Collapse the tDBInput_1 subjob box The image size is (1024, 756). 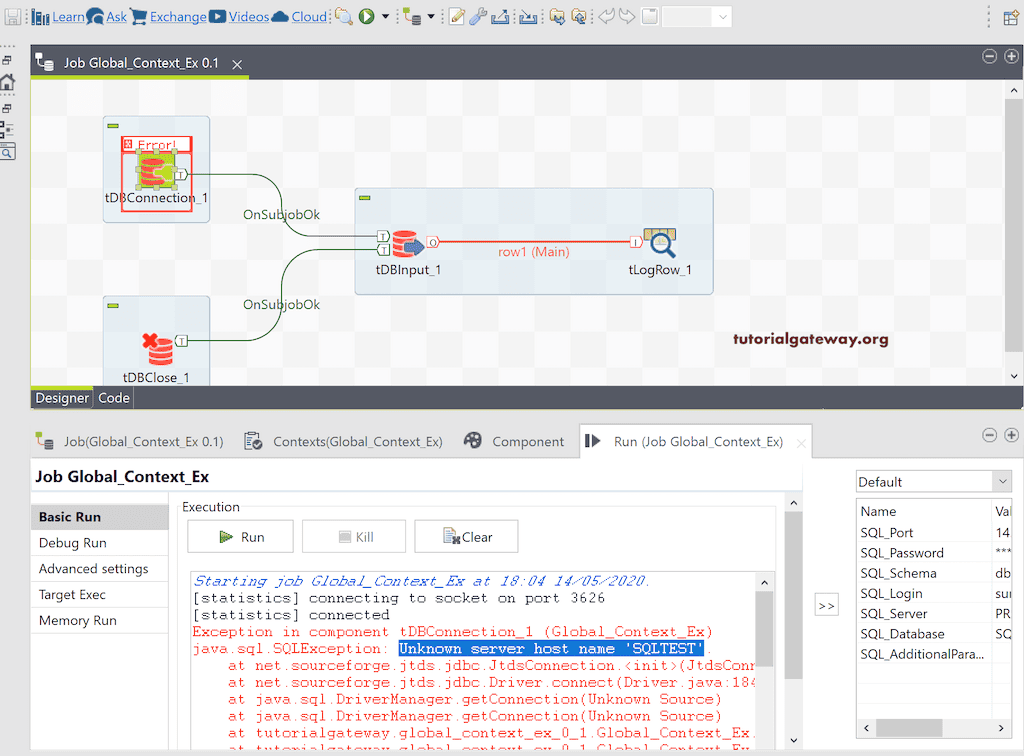pos(365,197)
